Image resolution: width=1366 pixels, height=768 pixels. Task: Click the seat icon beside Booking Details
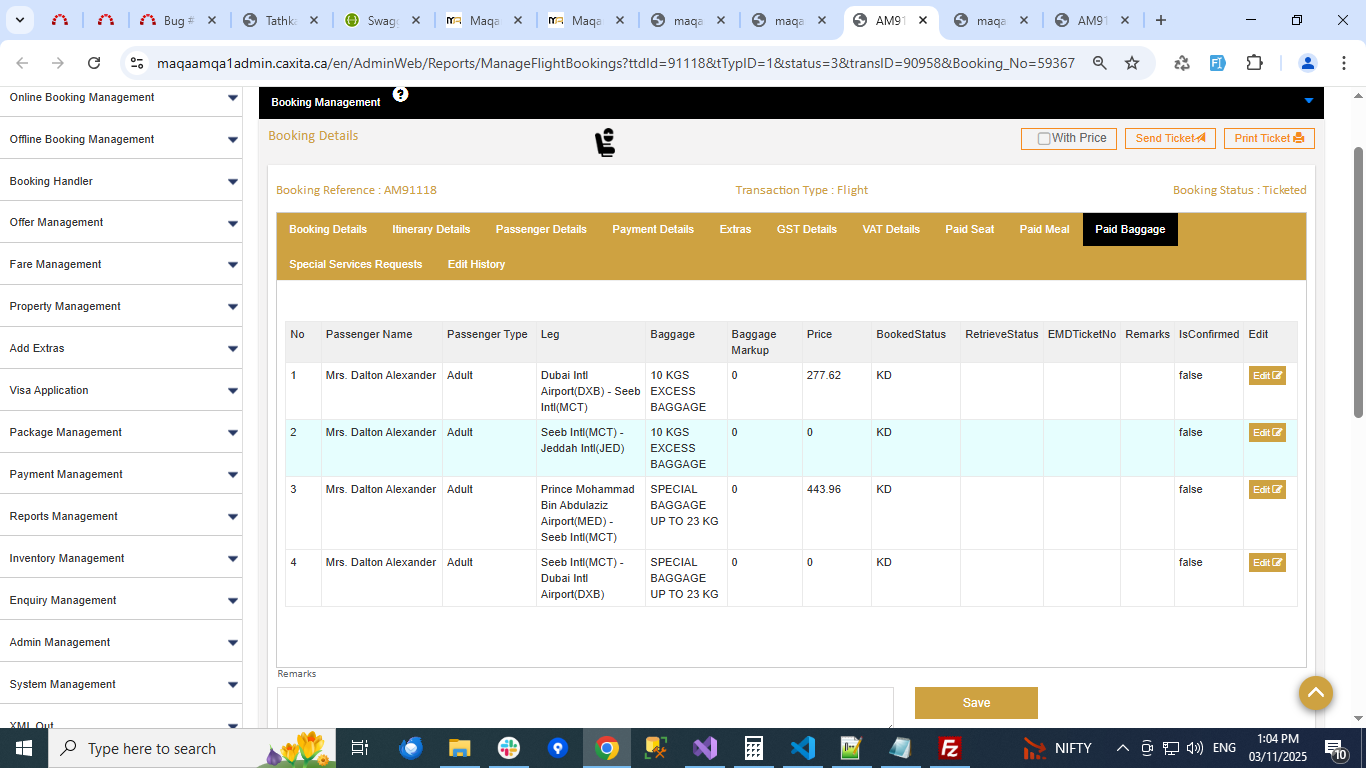pos(605,143)
